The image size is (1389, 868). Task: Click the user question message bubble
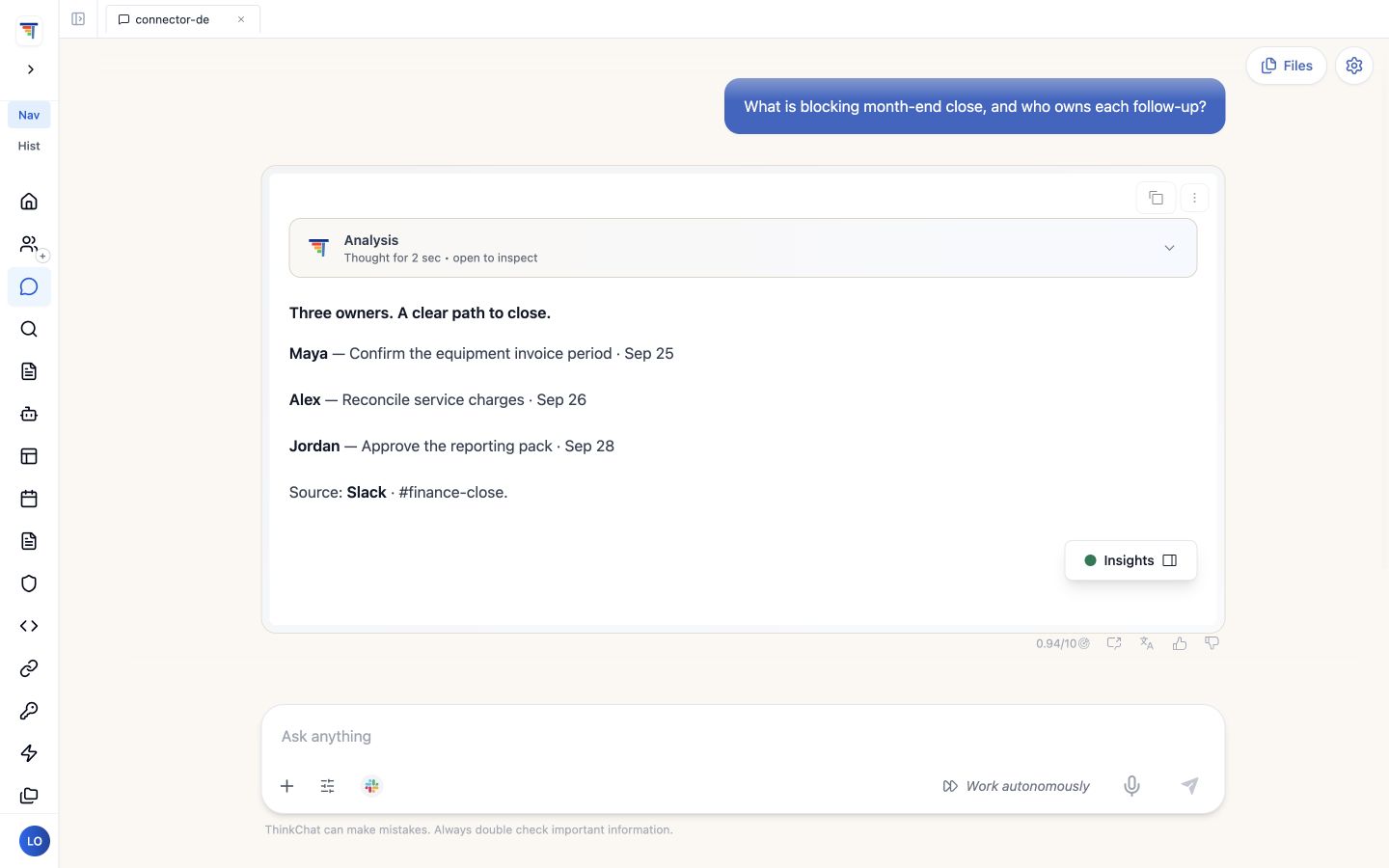[974, 106]
